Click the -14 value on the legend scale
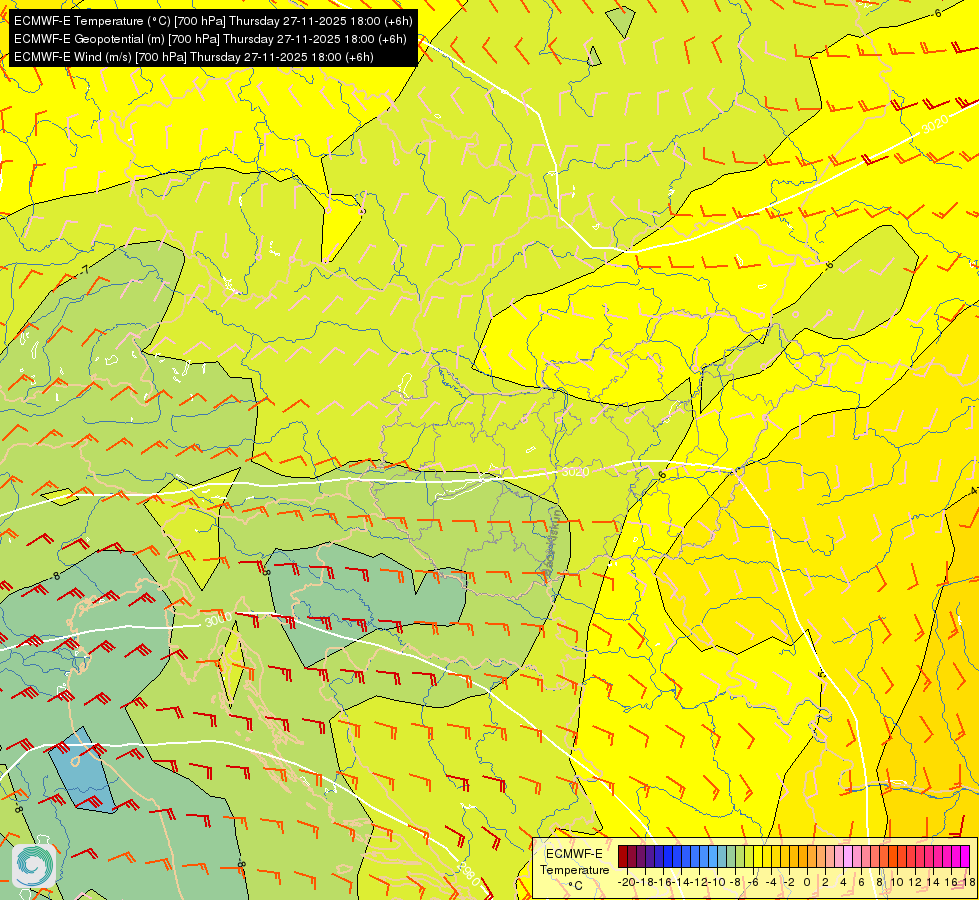 (x=682, y=882)
